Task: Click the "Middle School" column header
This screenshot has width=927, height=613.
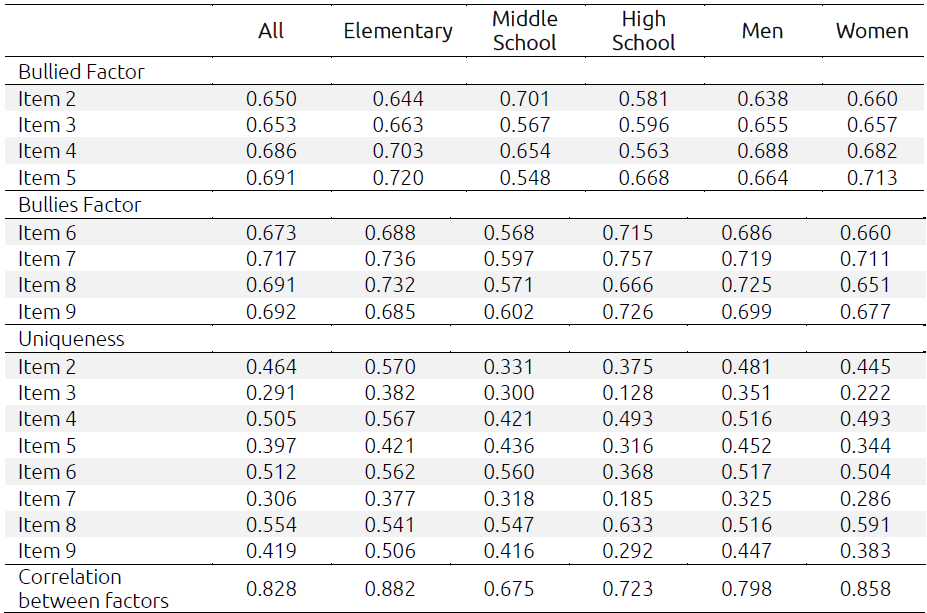Action: point(525,31)
